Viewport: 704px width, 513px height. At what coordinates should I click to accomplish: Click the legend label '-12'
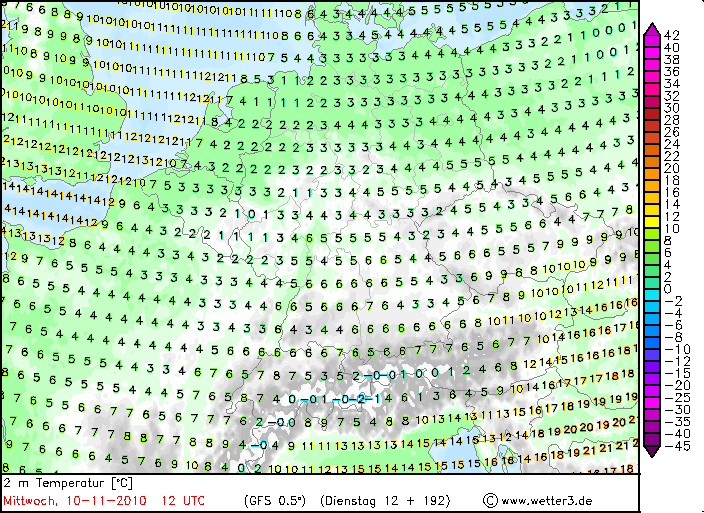(x=677, y=362)
